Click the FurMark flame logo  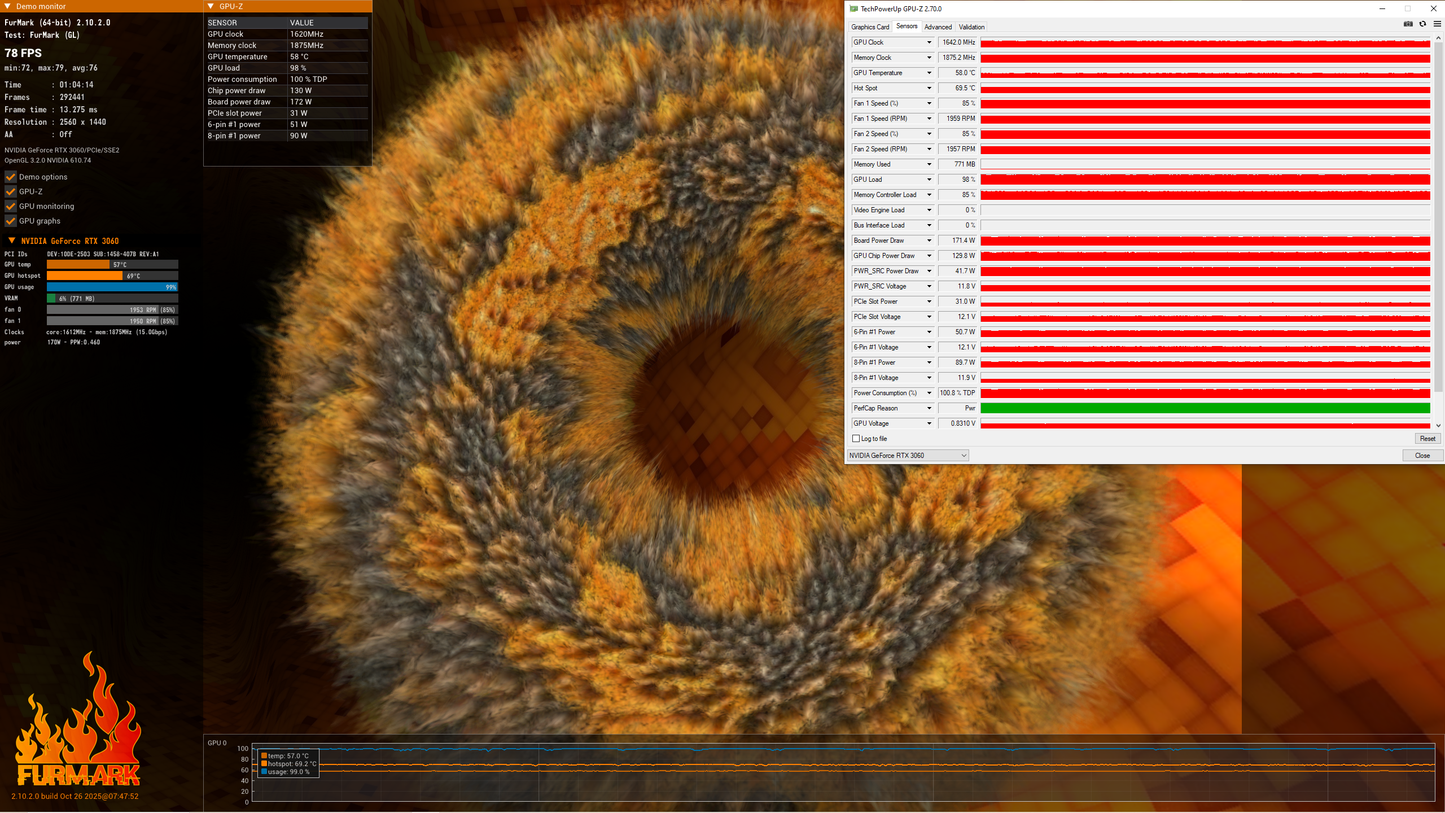(x=77, y=720)
